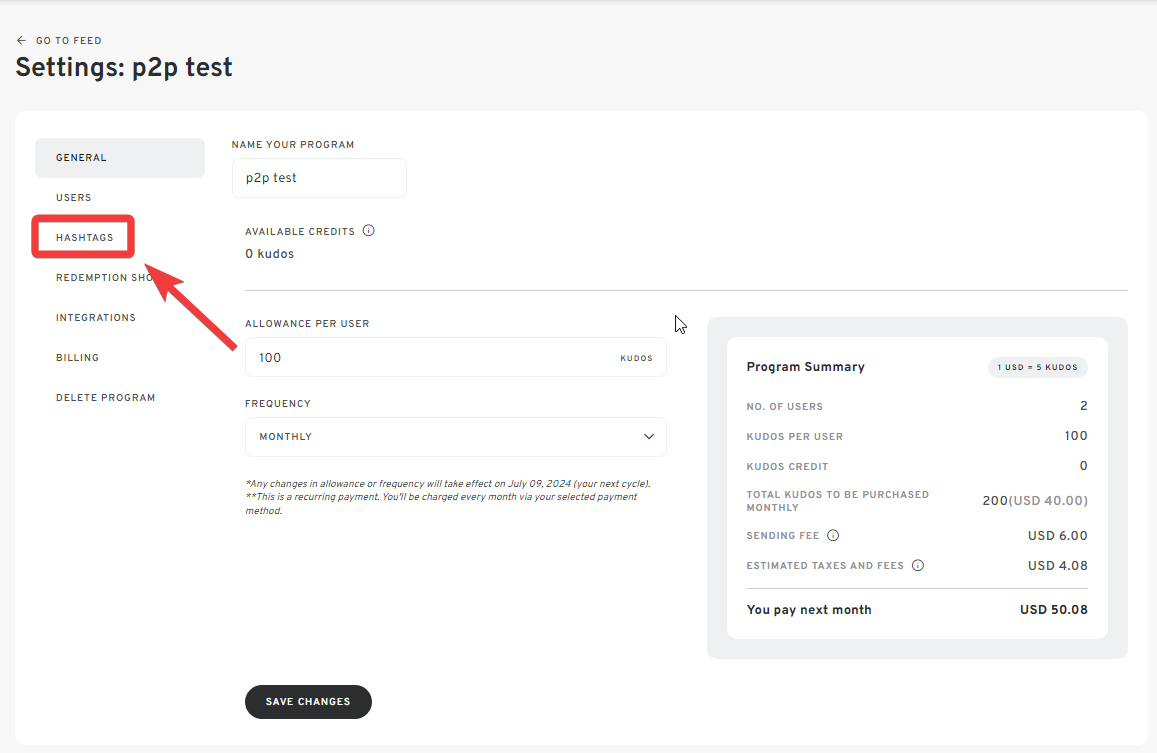Click the program name input field

point(319,178)
